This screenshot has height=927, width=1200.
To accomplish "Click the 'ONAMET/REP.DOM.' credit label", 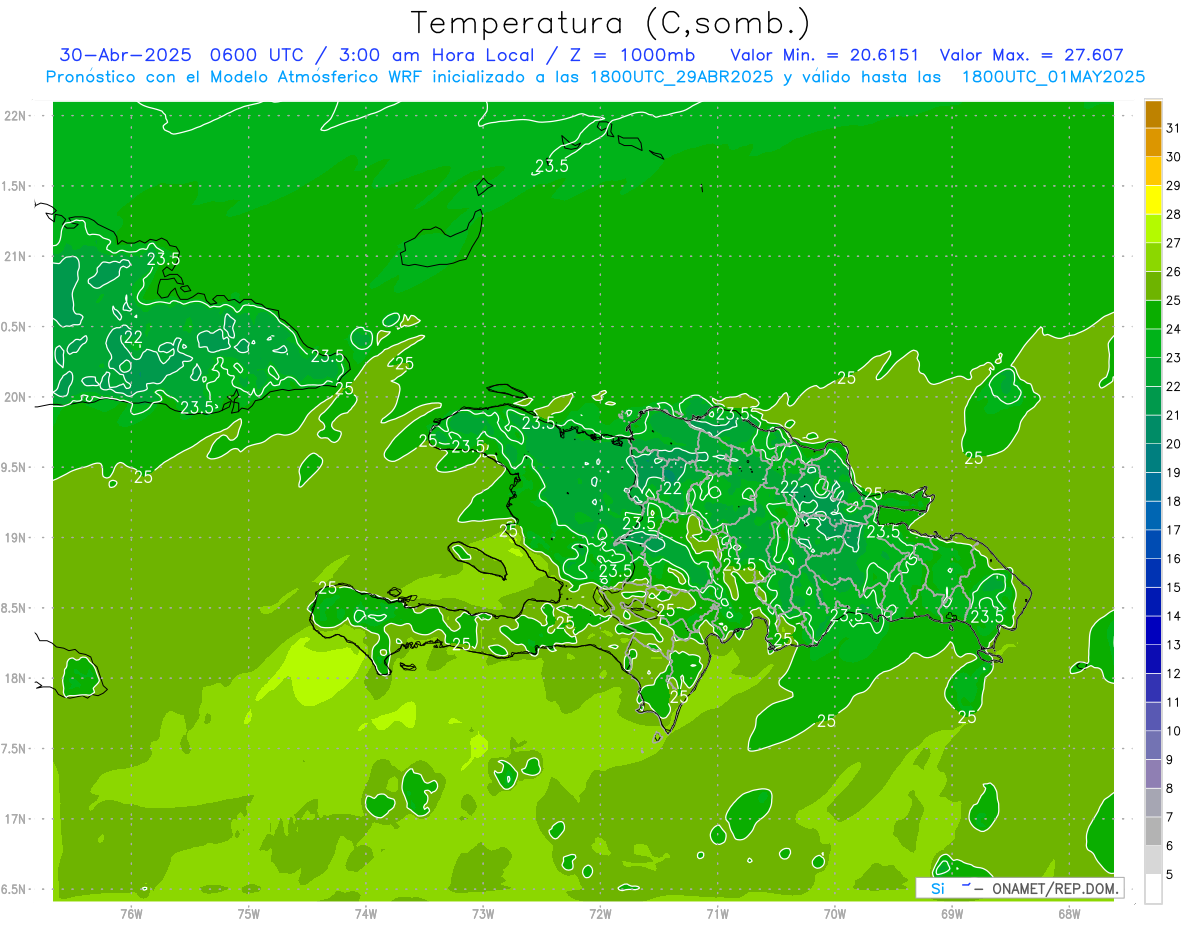I will point(1055,888).
